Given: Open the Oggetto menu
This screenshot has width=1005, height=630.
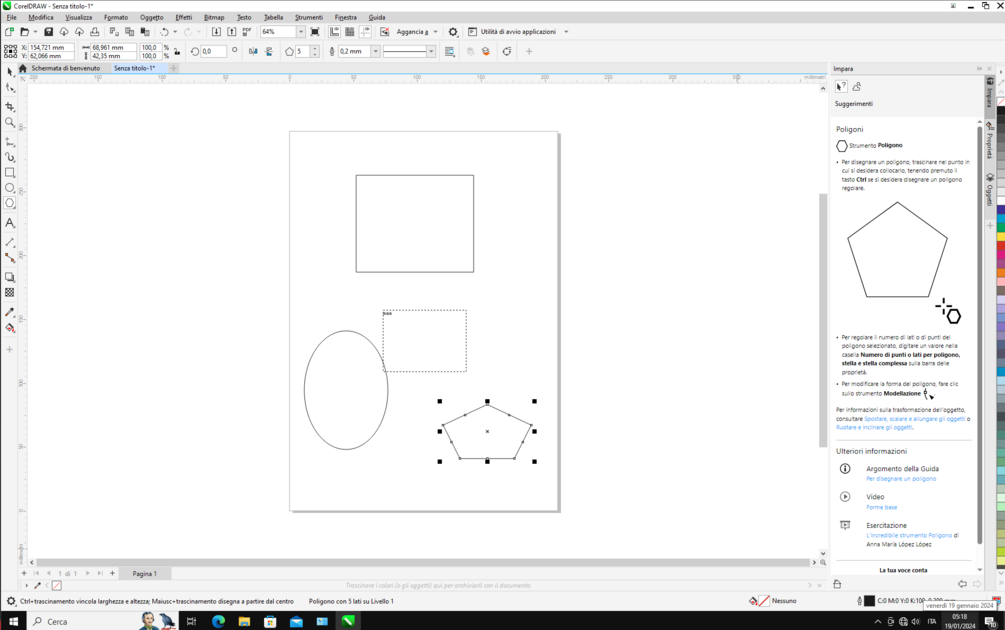Looking at the screenshot, I should (x=152, y=17).
